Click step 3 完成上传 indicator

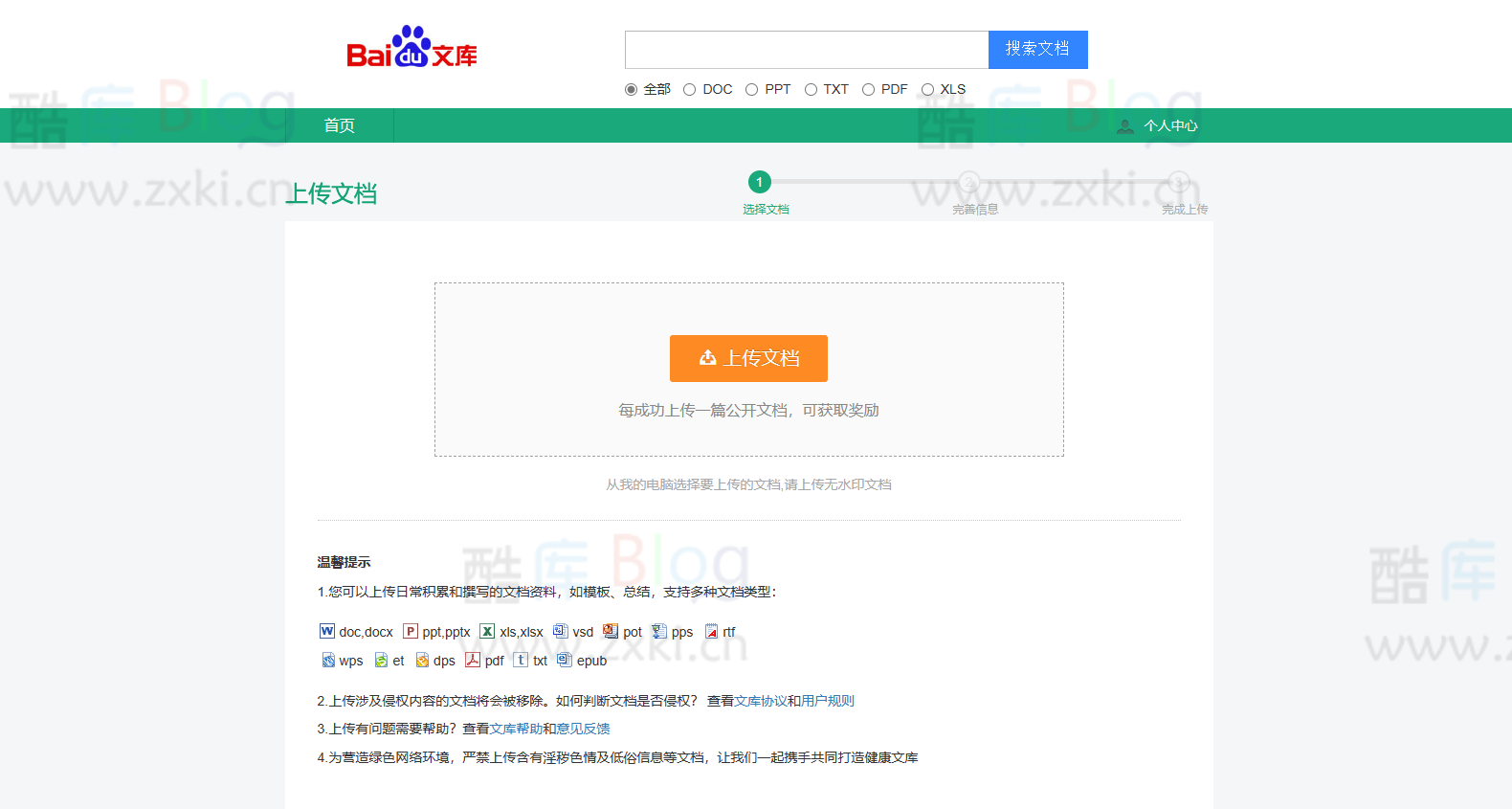click(x=1179, y=182)
